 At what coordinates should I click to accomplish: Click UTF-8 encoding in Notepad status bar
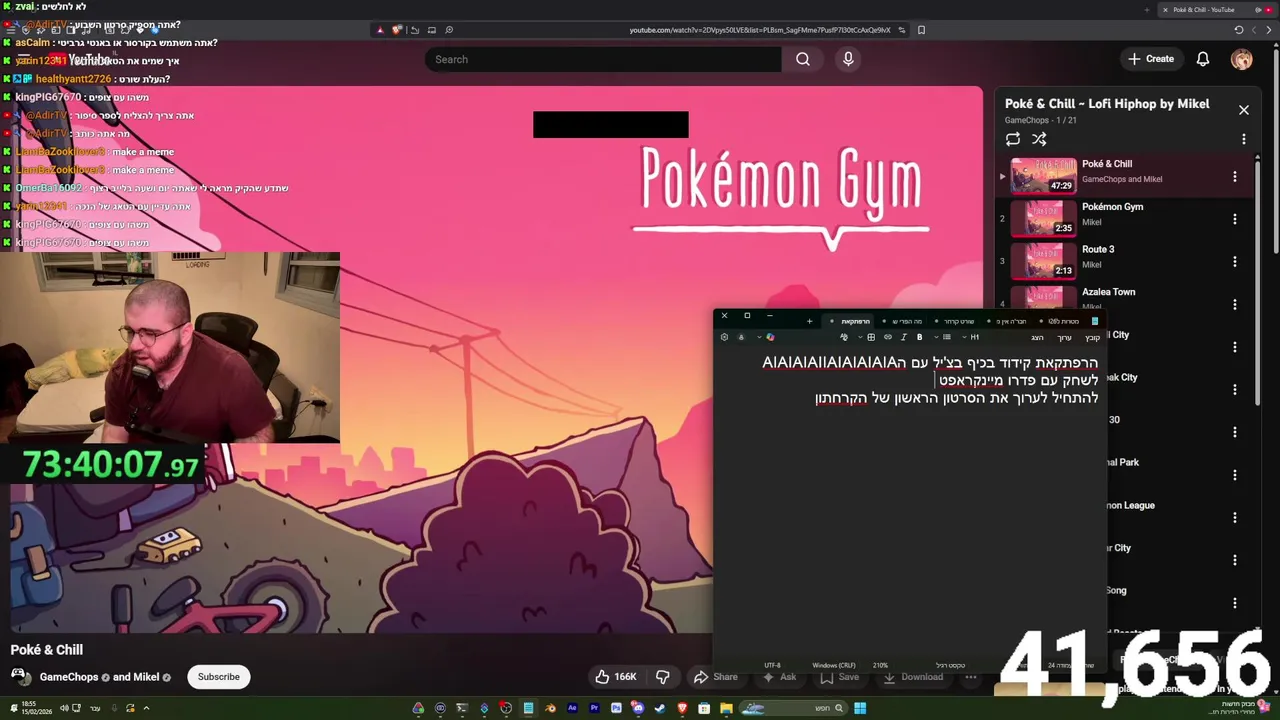[x=772, y=665]
